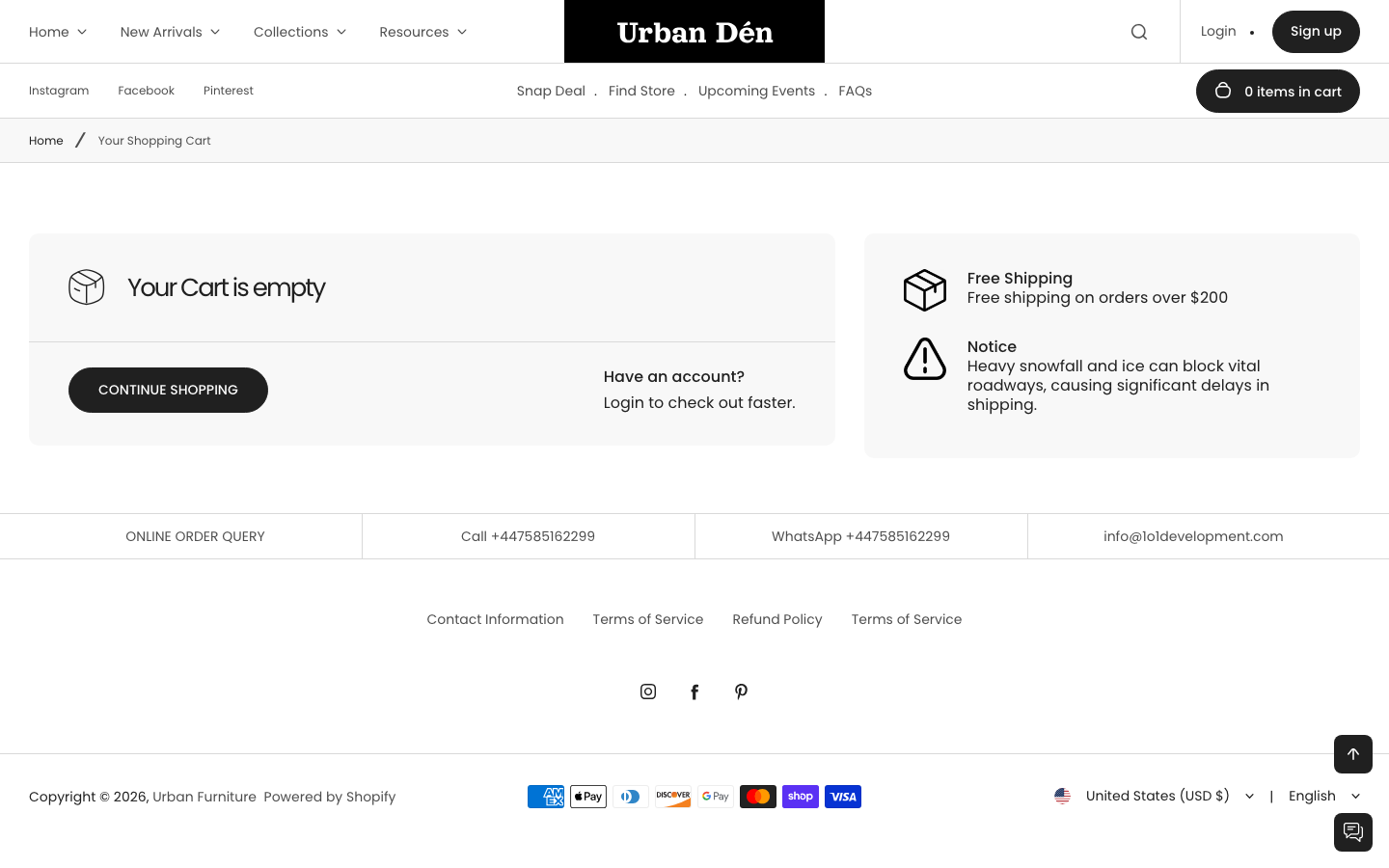Click the Your Cart is empty heading
1389x868 pixels.
click(227, 287)
